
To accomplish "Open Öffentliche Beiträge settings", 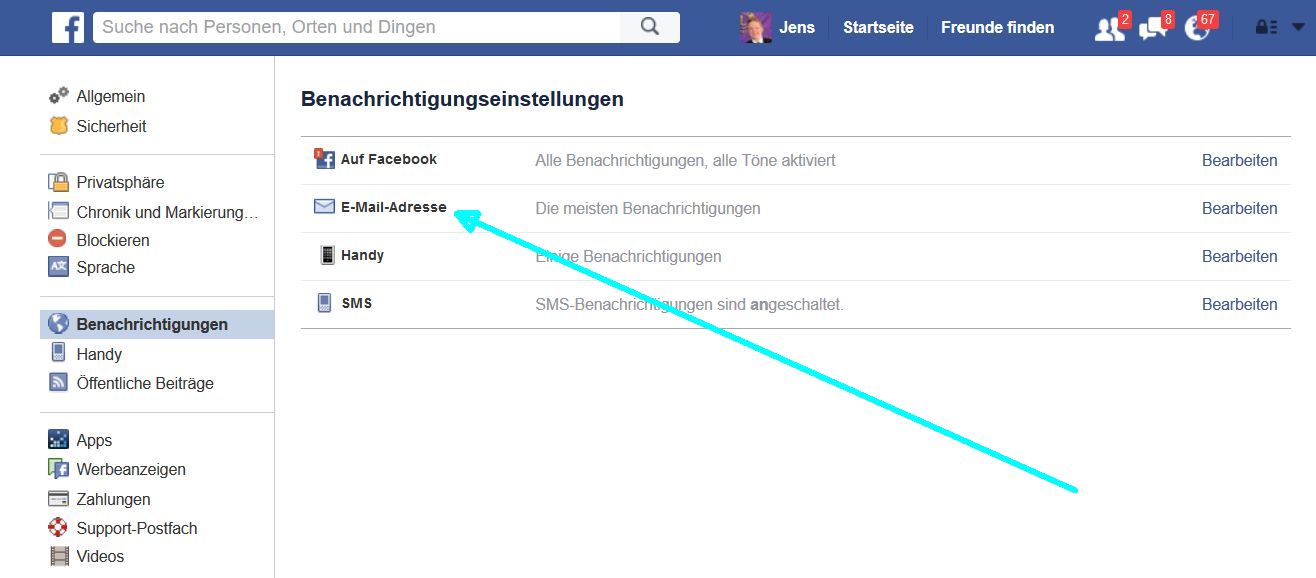I will click(145, 383).
